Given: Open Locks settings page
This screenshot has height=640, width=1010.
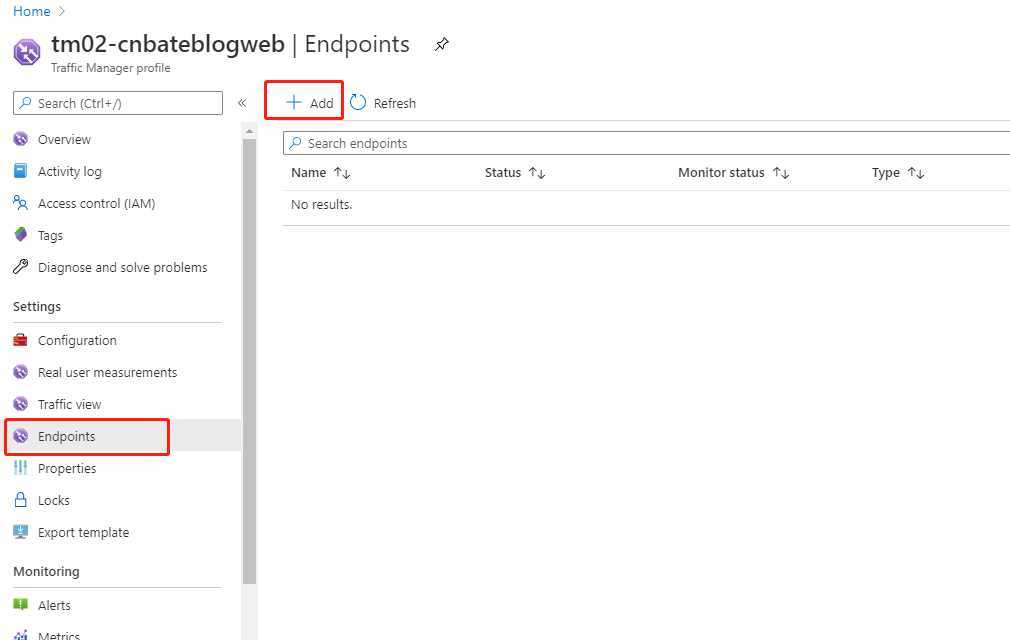Looking at the screenshot, I should pyautogui.click(x=53, y=500).
